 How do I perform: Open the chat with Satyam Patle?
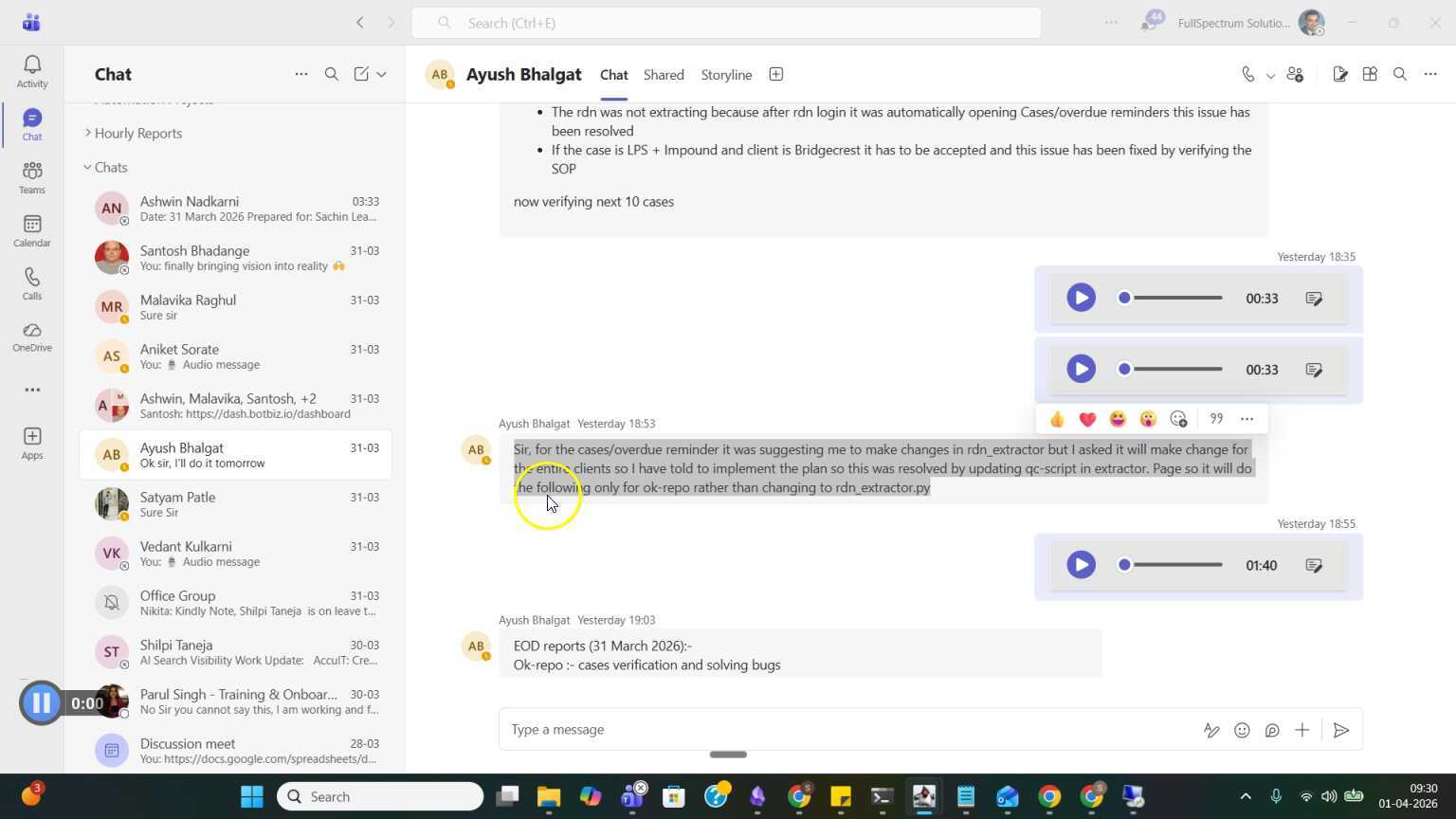235,503
